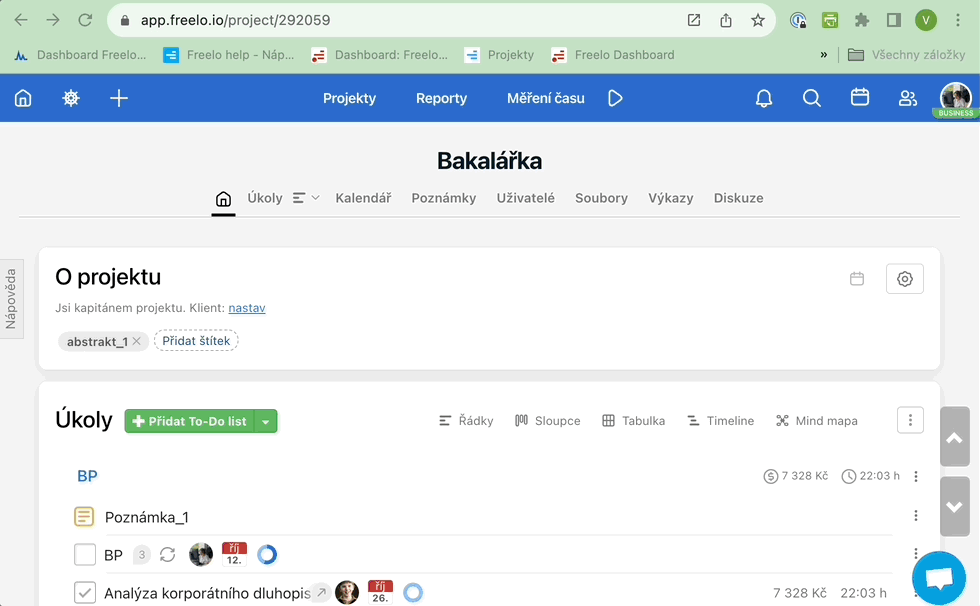
Task: Uncheck Analýza korporátního dluhopis checkbox
Action: coord(84,592)
